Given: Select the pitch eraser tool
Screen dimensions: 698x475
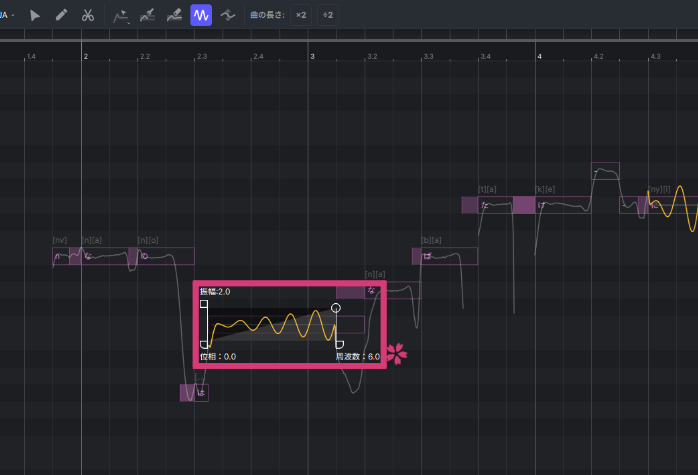Looking at the screenshot, I should click(x=174, y=16).
